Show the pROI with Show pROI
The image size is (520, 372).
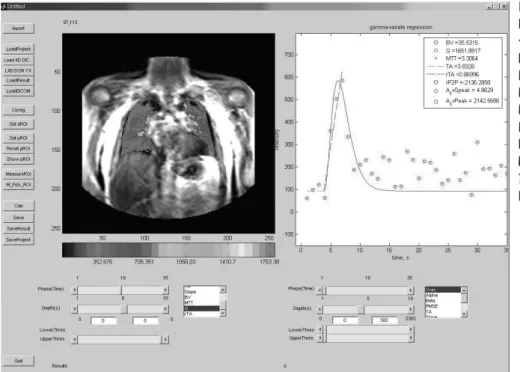click(18, 159)
